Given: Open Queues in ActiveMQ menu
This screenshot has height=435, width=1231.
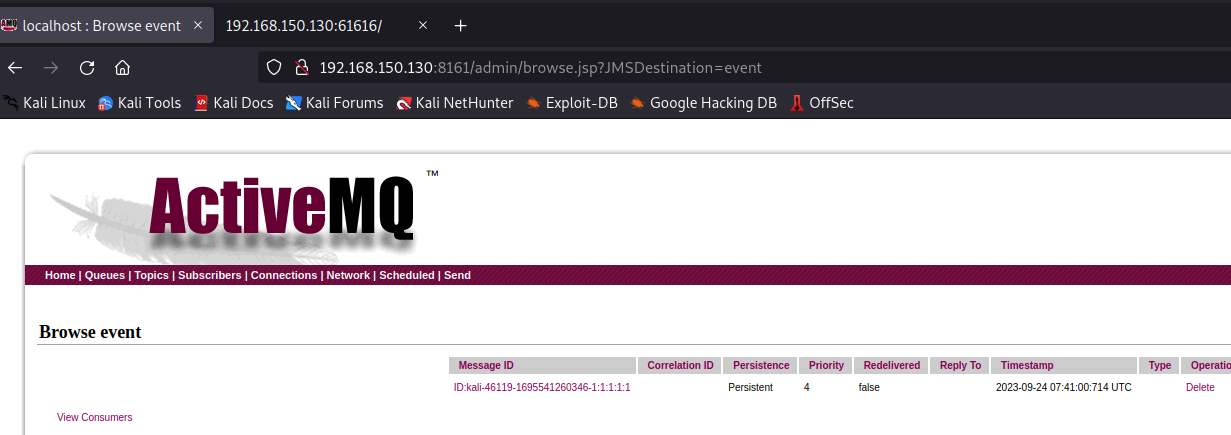Looking at the screenshot, I should (x=105, y=275).
